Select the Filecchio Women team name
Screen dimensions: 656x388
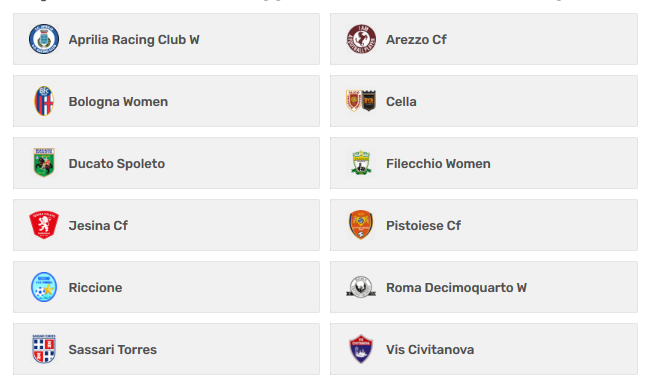tap(438, 163)
